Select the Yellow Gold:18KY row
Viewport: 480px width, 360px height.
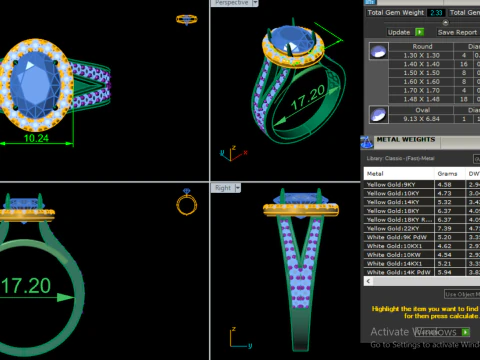[422, 211]
